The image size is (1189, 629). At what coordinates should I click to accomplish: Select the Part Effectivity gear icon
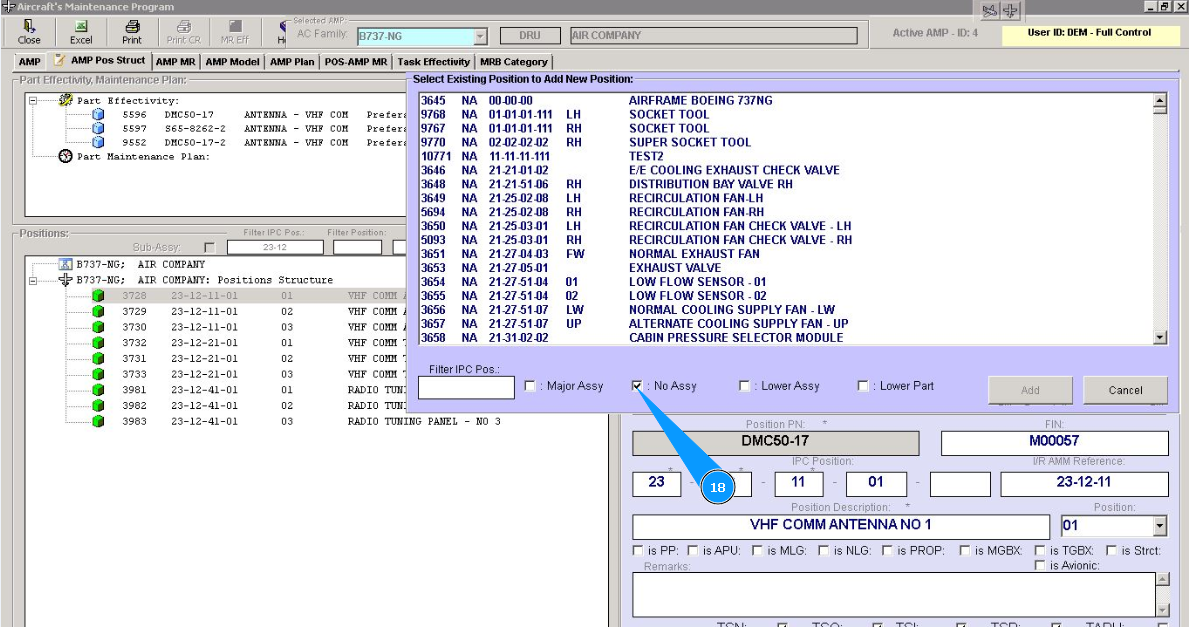pos(66,101)
